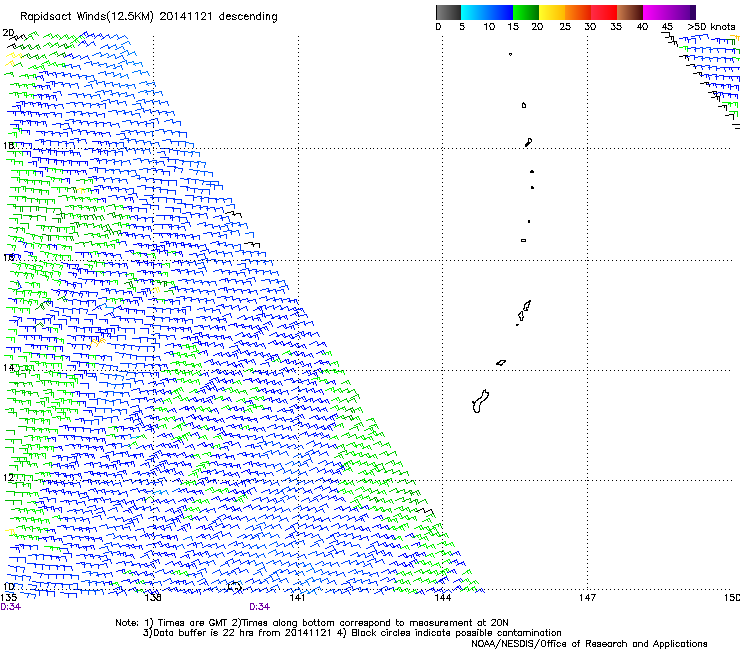Click longitude label '141' on the axis

[297, 598]
